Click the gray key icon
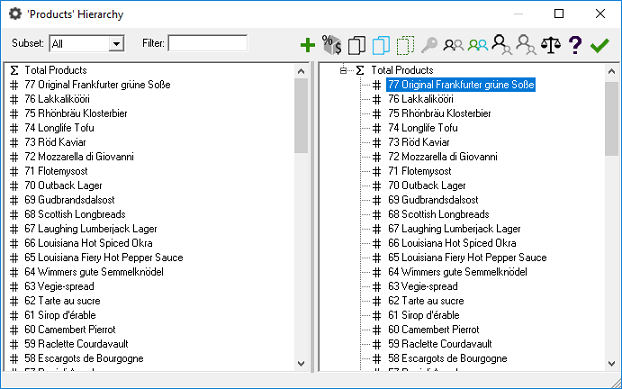This screenshot has height=389, width=622. click(429, 45)
